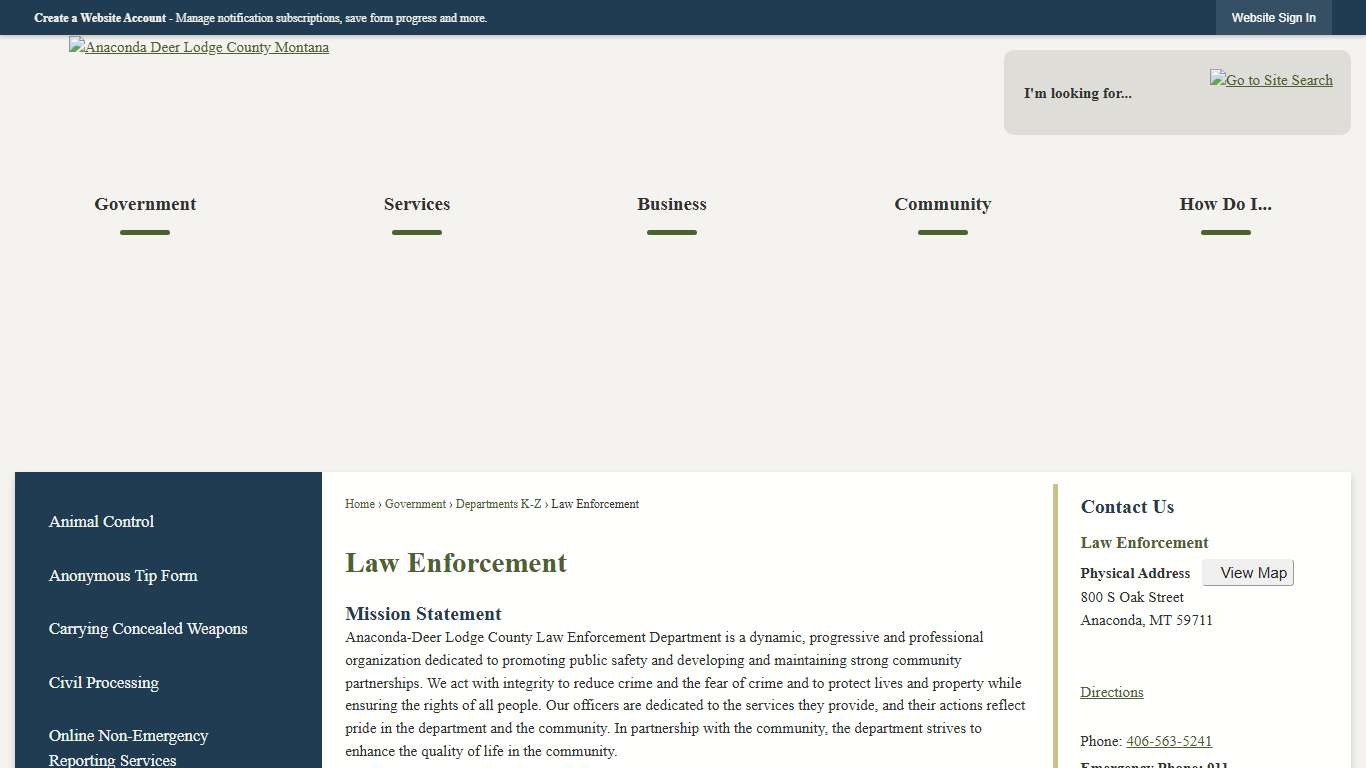Open the Animal Control sidebar item
The width and height of the screenshot is (1366, 768).
tap(101, 521)
